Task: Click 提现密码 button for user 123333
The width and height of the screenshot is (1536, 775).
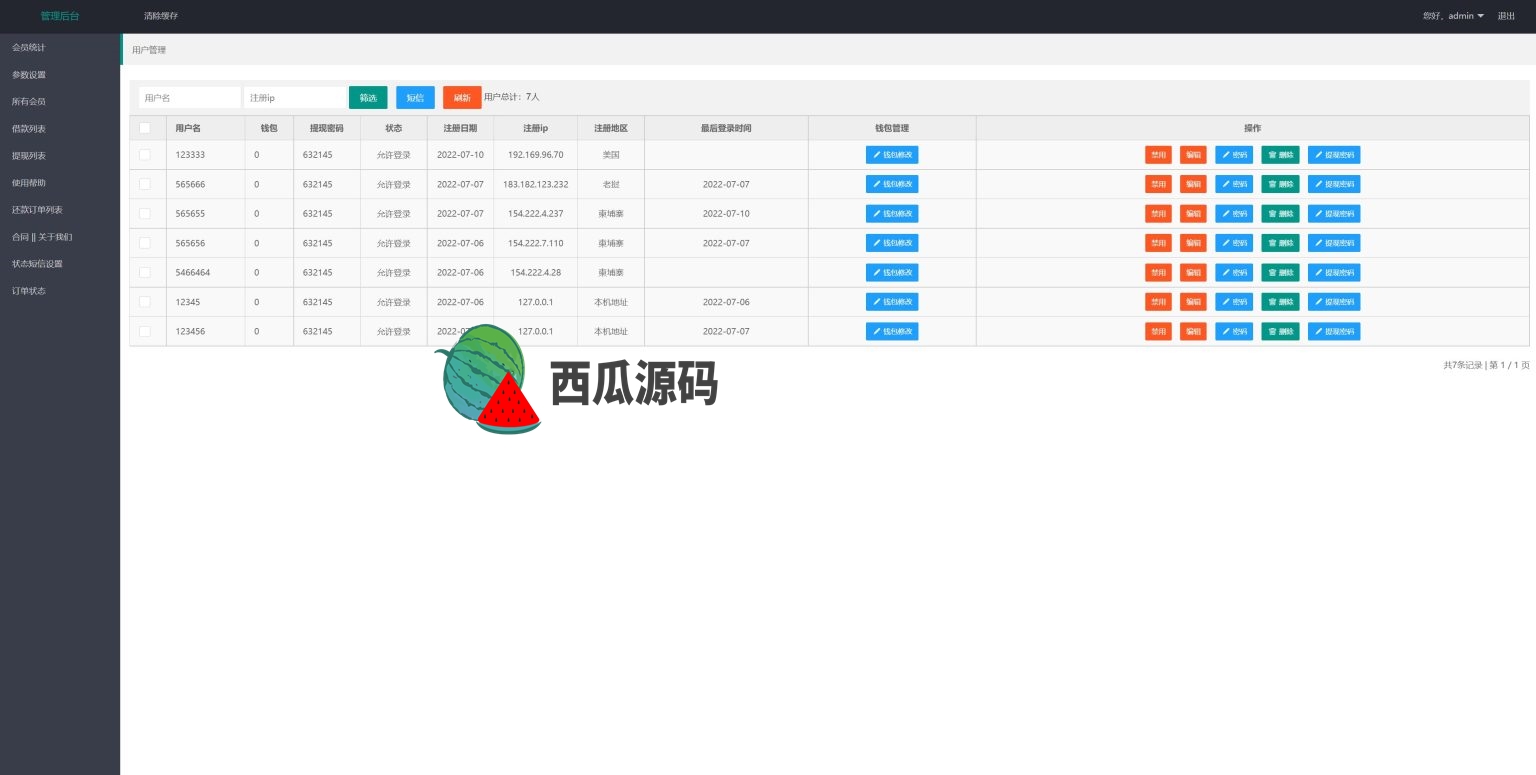Action: pos(1333,155)
